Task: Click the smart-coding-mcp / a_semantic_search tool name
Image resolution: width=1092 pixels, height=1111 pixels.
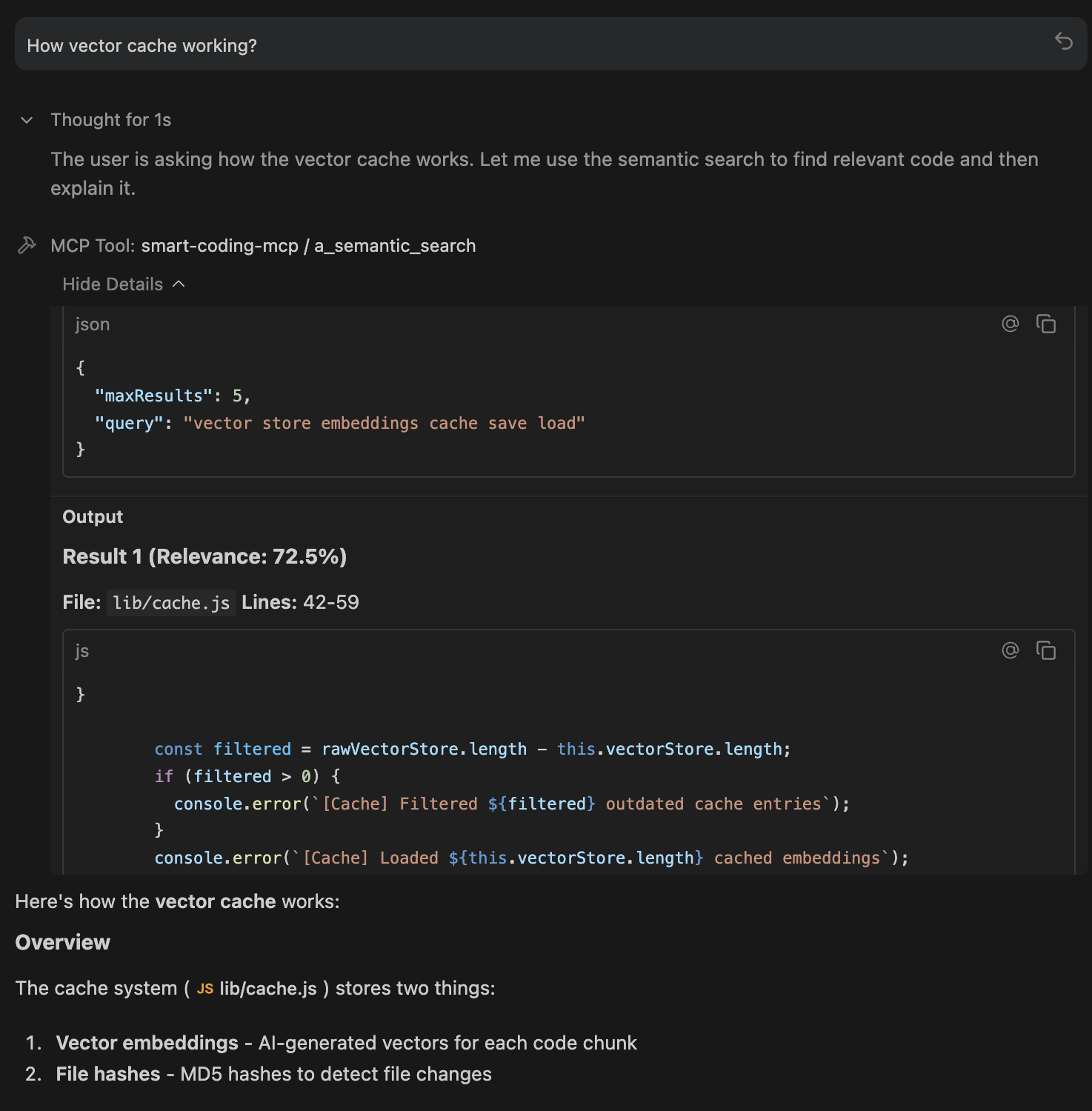Action: coord(308,246)
